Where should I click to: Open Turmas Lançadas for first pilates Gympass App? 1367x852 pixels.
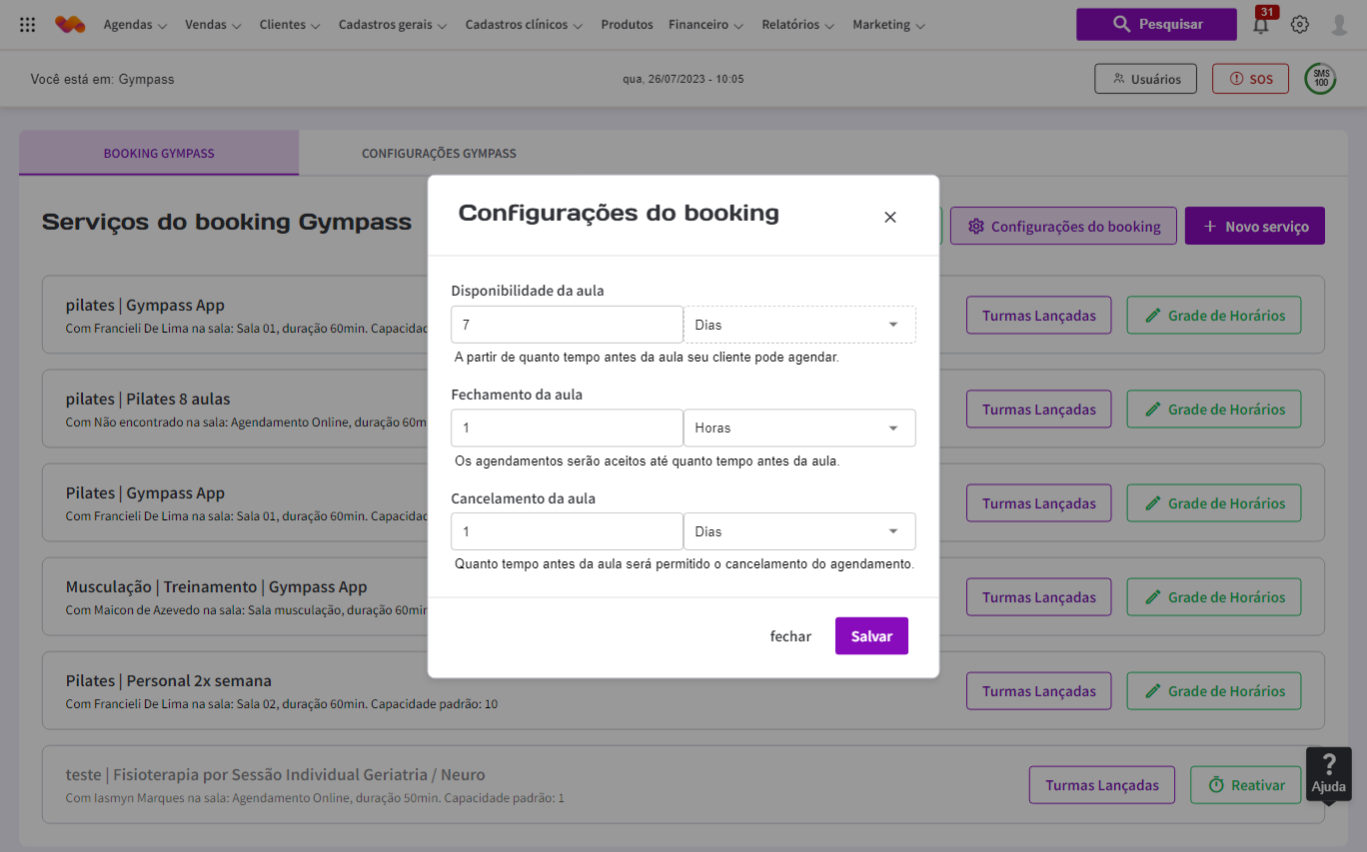[1039, 315]
